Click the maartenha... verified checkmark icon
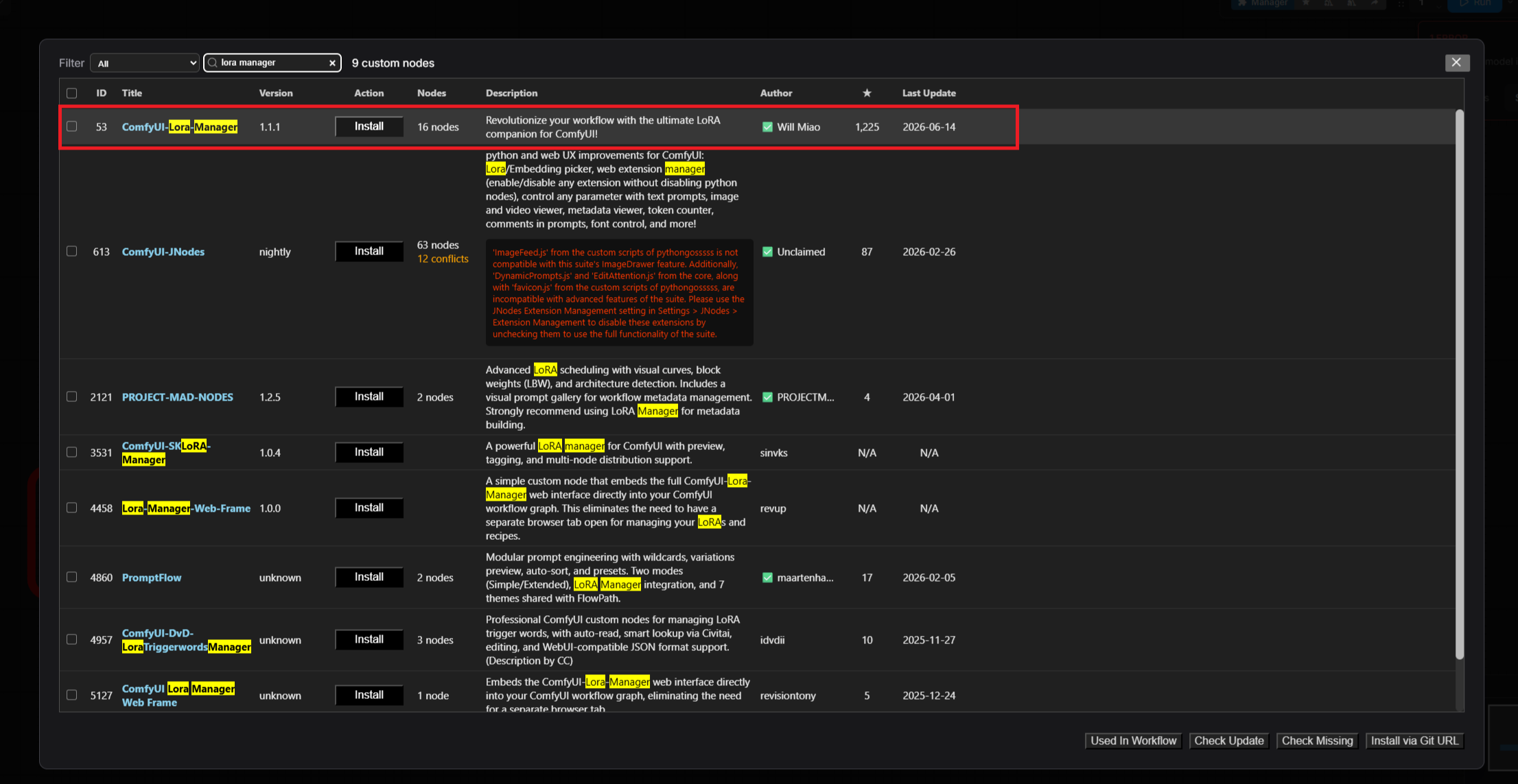 click(x=767, y=578)
